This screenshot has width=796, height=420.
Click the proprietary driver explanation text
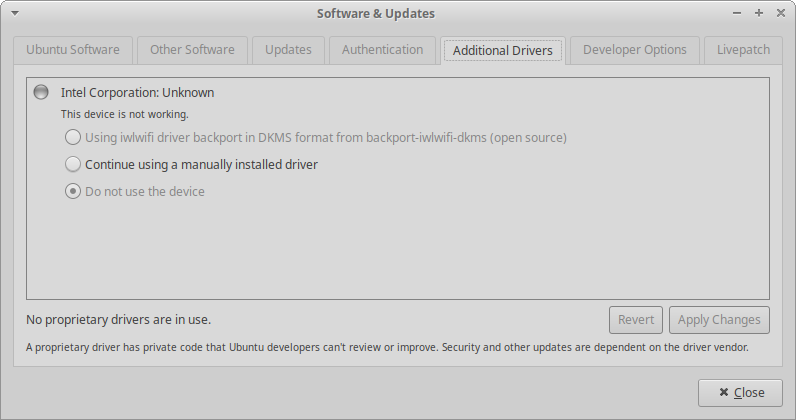pos(387,347)
